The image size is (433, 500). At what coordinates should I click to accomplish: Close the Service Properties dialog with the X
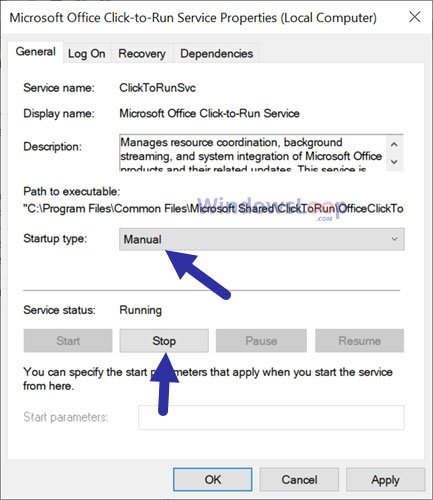415,17
